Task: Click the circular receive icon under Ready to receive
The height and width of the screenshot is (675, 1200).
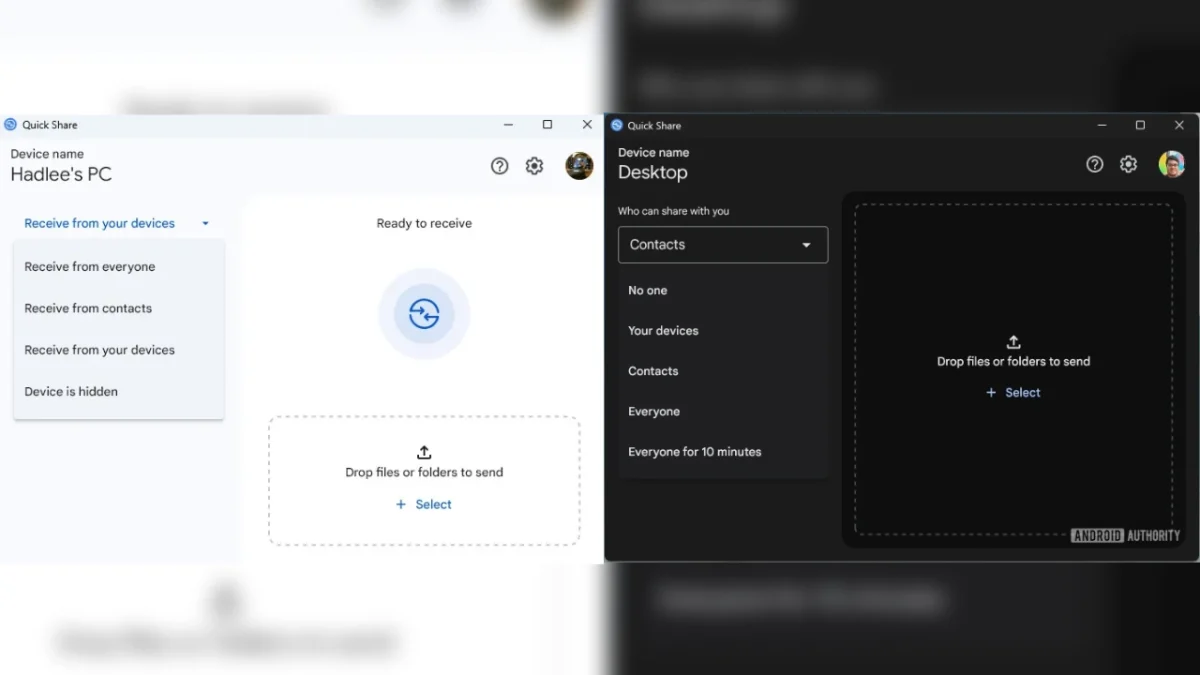Action: pyautogui.click(x=424, y=314)
